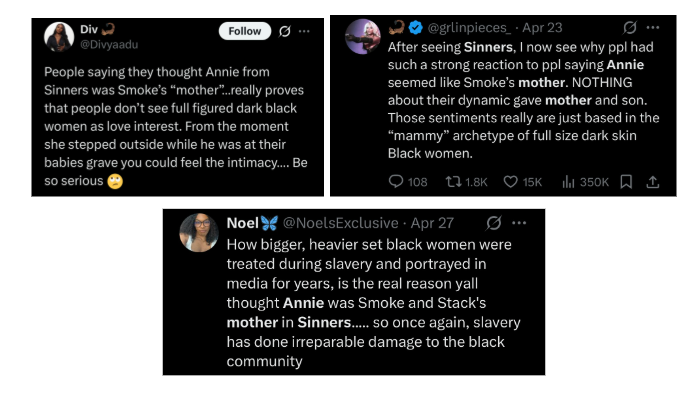Image resolution: width=700 pixels, height=398 pixels.
Task: Open the @NoelsExclusive handle link
Action: pos(341,223)
